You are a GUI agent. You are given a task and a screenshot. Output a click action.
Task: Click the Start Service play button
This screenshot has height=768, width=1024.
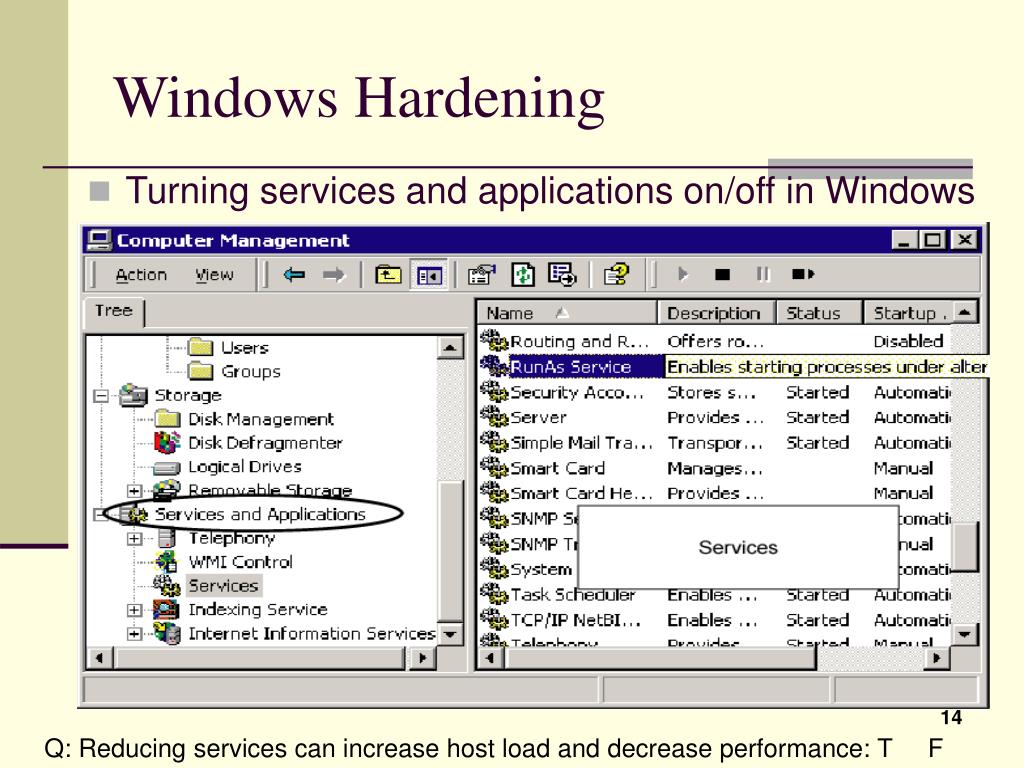[x=683, y=274]
